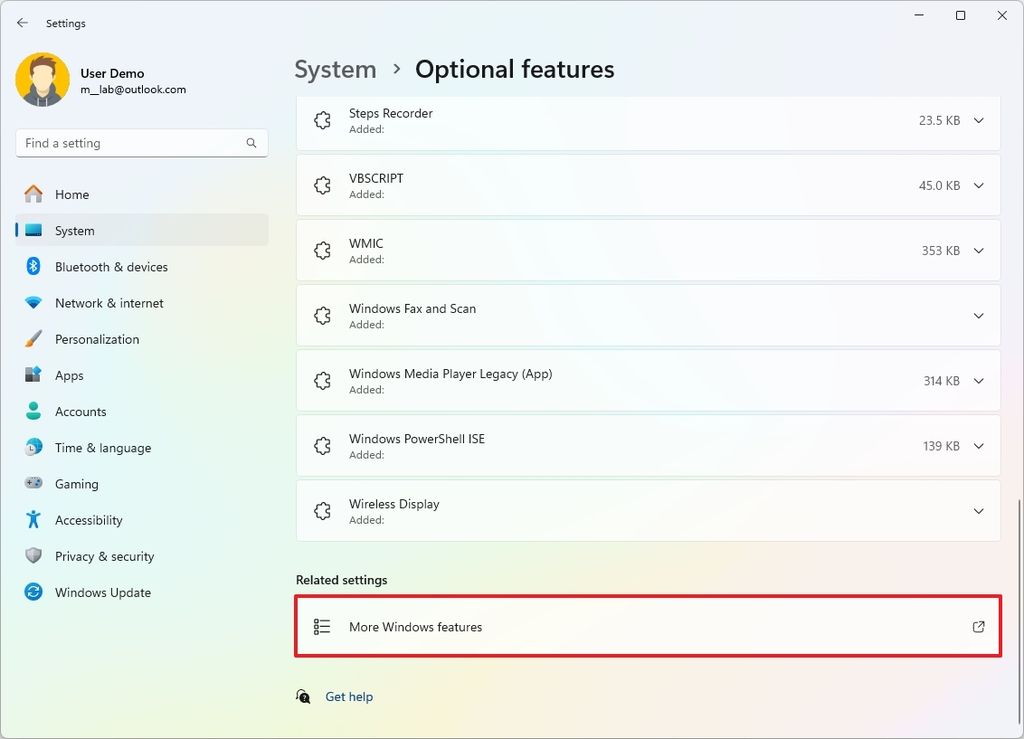Open More Windows features
This screenshot has width=1024, height=739.
pos(648,626)
